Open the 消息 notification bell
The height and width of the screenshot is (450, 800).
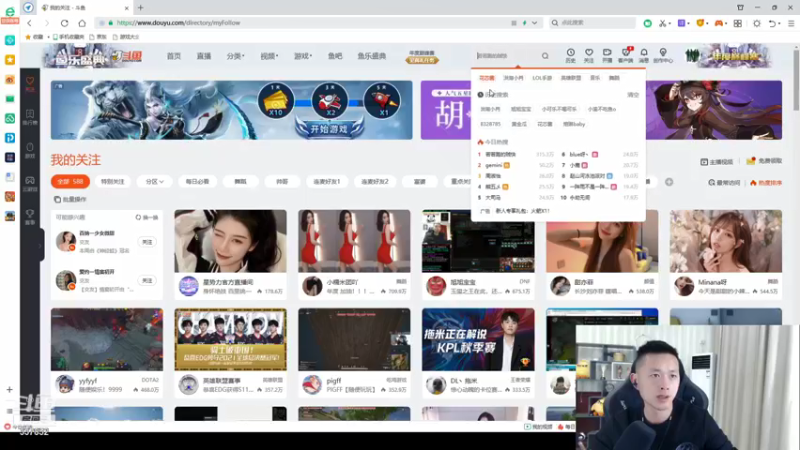coord(644,55)
